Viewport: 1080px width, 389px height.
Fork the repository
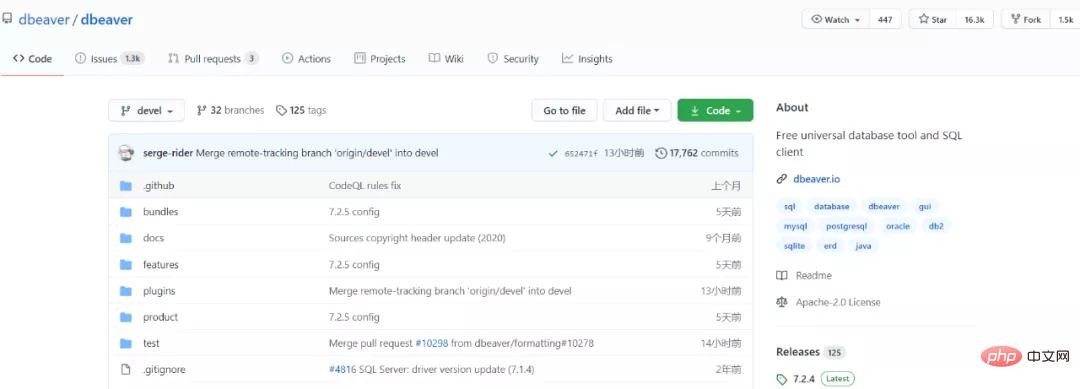(x=1025, y=20)
